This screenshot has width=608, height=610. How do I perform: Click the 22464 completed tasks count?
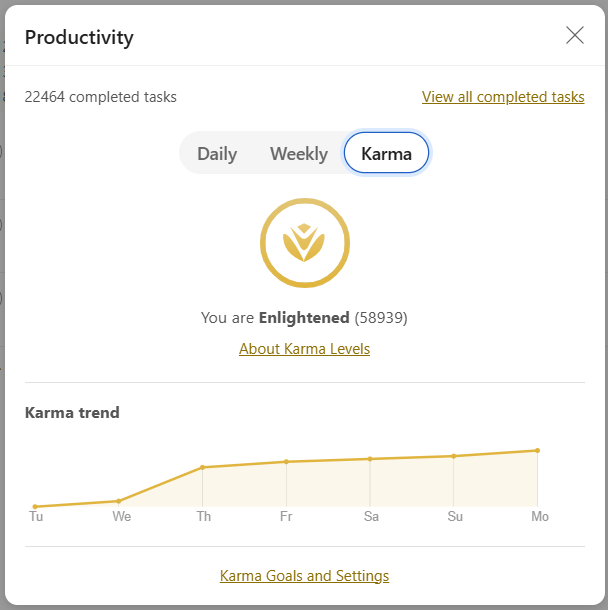coord(100,97)
